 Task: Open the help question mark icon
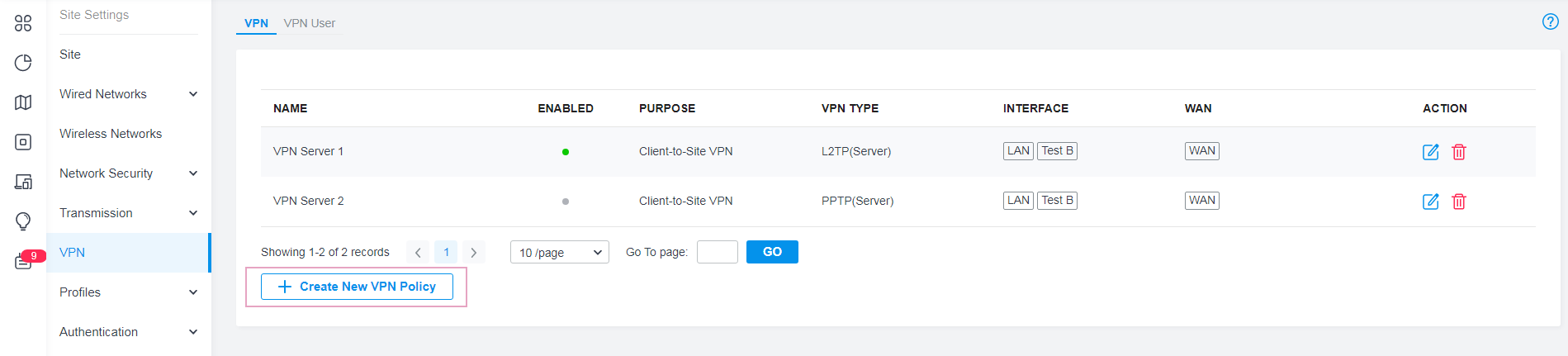[1551, 21]
